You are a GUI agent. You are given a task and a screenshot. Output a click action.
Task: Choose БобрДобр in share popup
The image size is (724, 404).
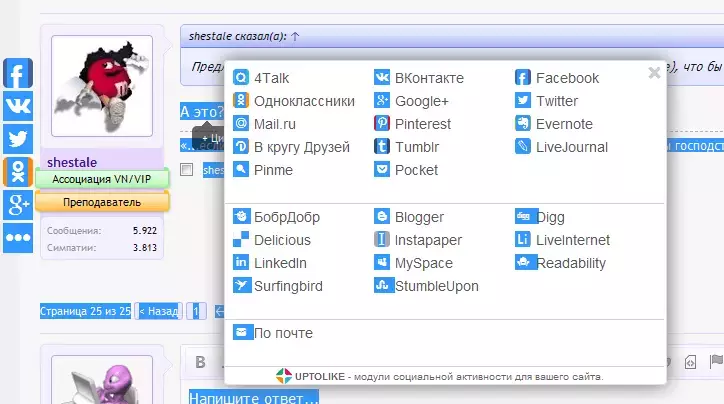coord(277,217)
